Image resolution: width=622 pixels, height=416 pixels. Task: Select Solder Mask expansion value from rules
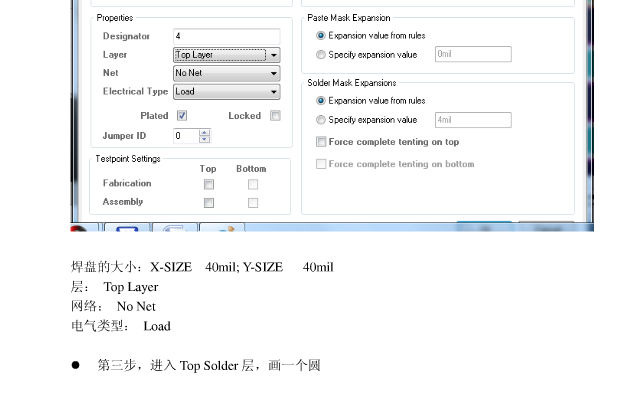[321, 101]
